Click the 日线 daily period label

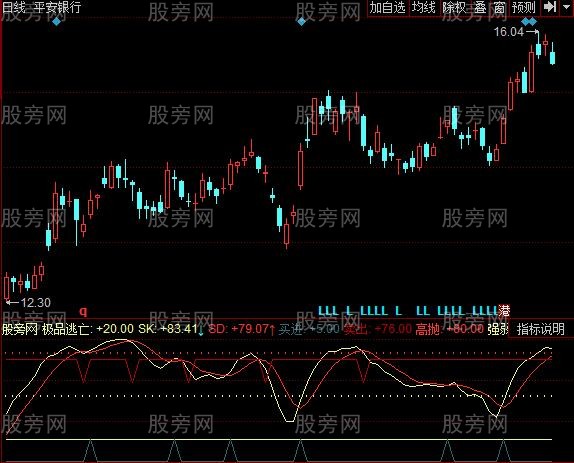13,7
